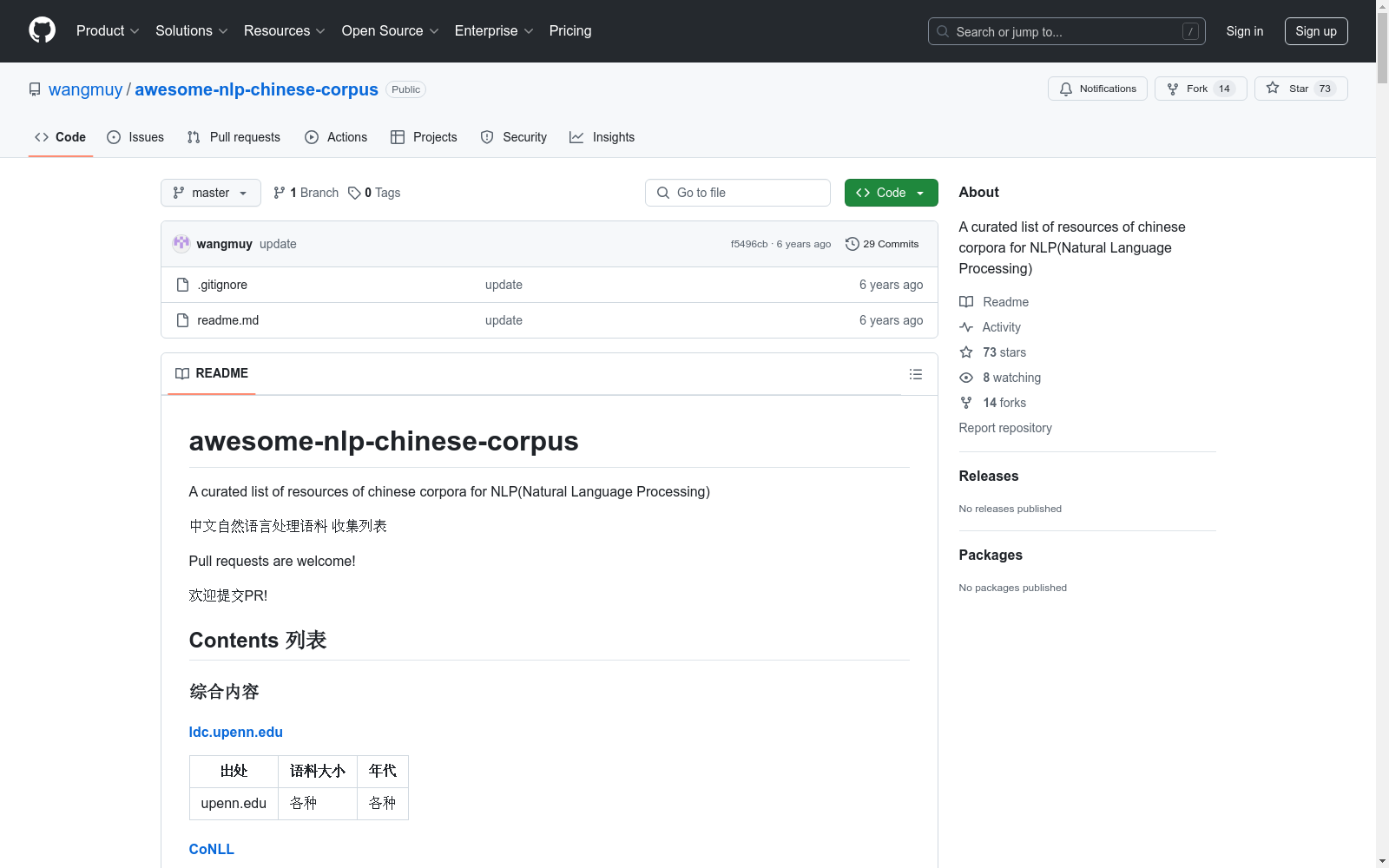Click the bell icon in Notifications

tap(1066, 89)
